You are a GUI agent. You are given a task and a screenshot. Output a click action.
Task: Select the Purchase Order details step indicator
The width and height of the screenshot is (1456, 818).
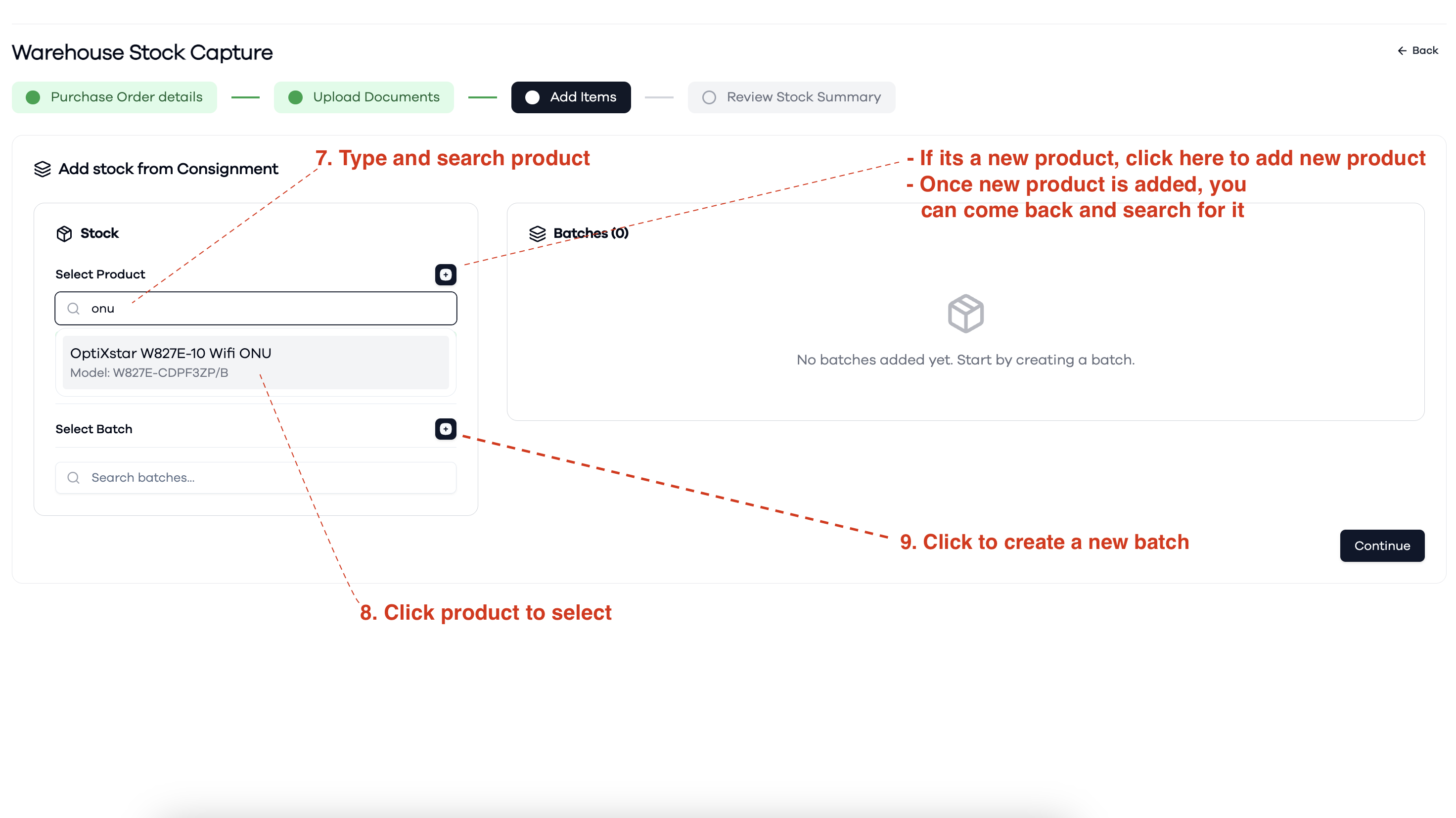[x=33, y=97]
